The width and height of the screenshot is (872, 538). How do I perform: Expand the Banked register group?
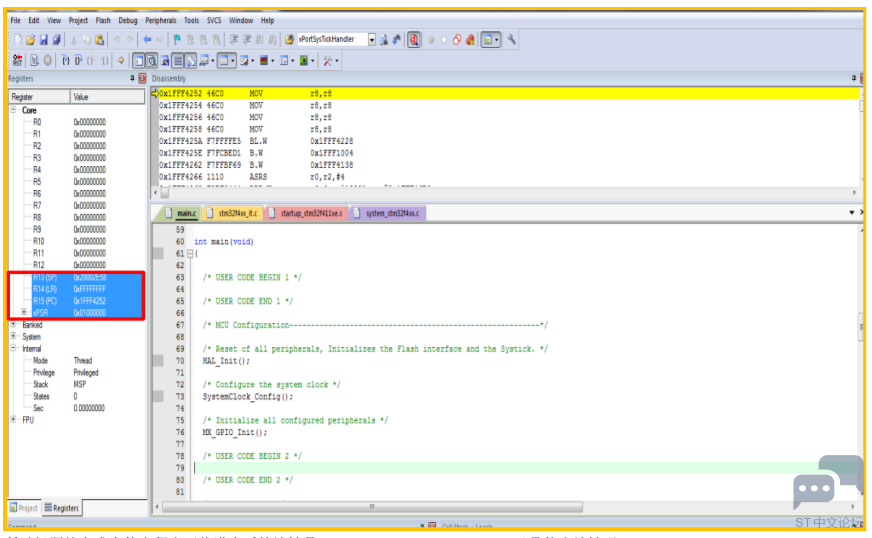pos(13,325)
